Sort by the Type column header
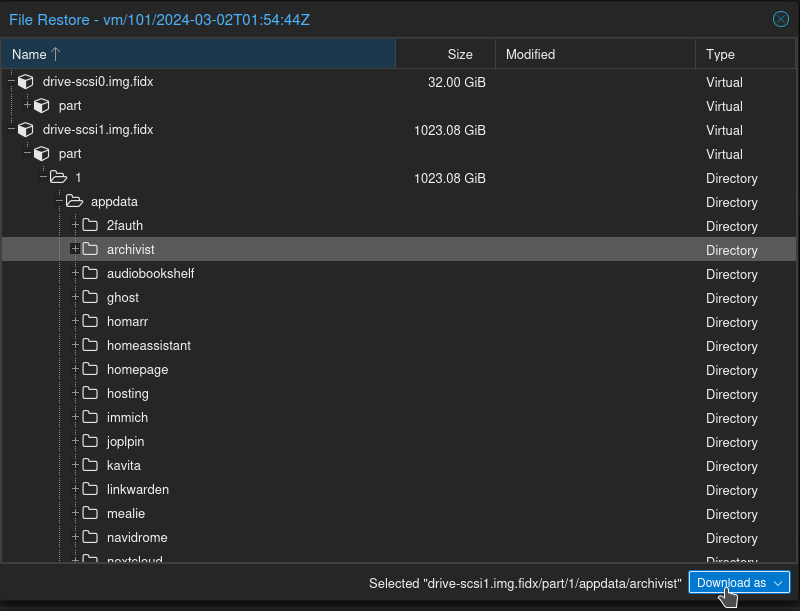Image resolution: width=800 pixels, height=611 pixels. (x=745, y=54)
